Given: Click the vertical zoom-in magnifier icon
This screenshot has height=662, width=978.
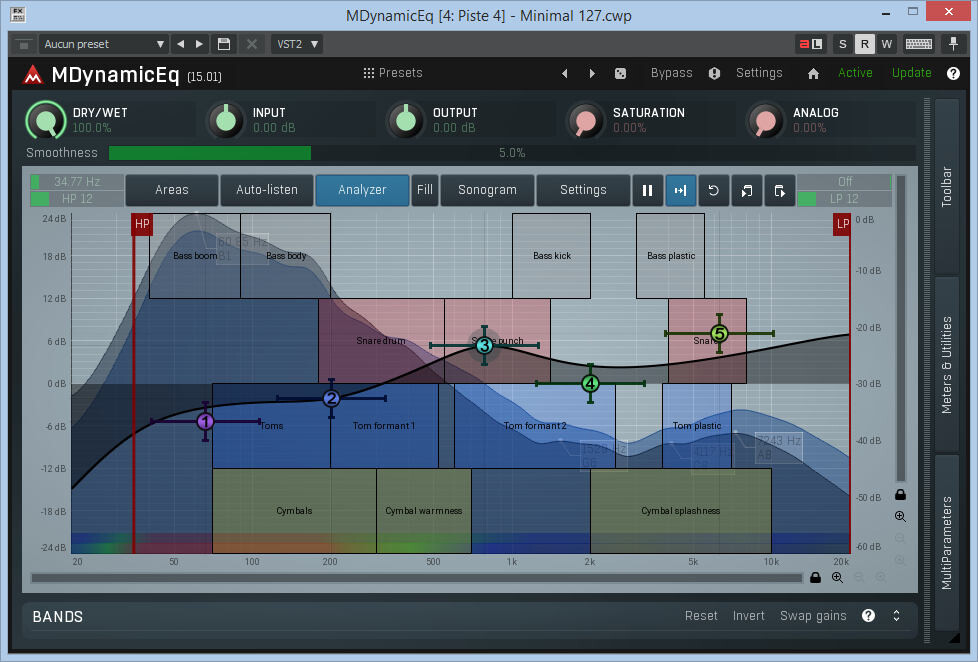Looking at the screenshot, I should click(x=900, y=516).
